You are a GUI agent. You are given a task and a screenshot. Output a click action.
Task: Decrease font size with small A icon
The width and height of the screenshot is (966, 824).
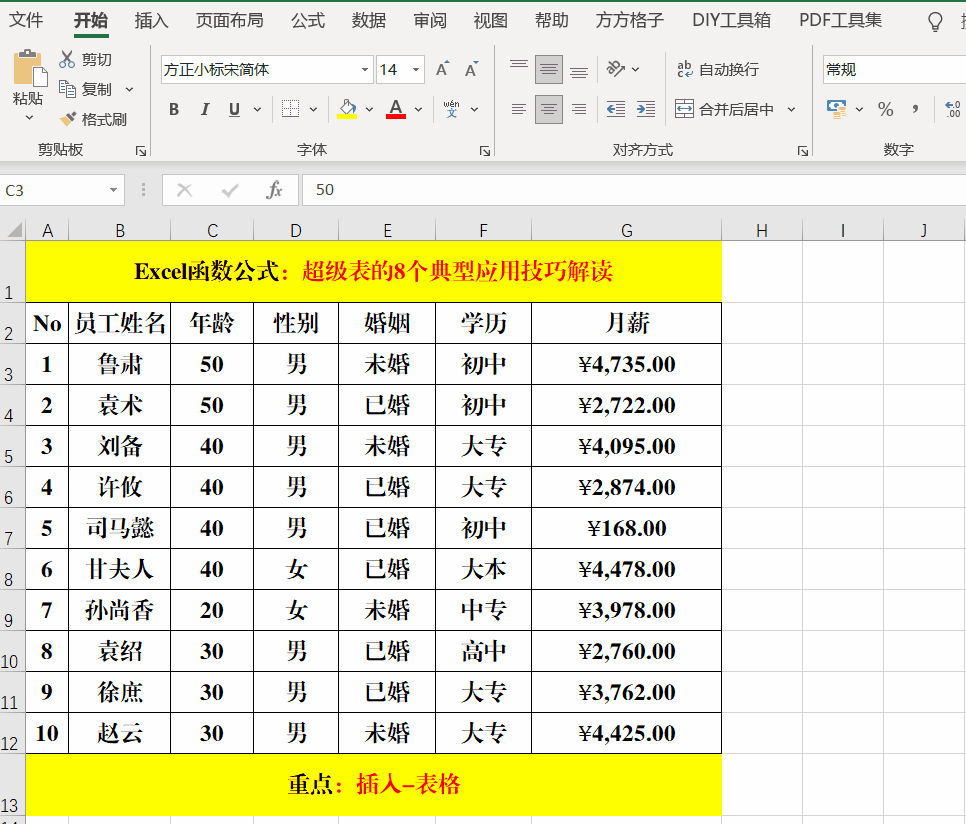tap(471, 70)
